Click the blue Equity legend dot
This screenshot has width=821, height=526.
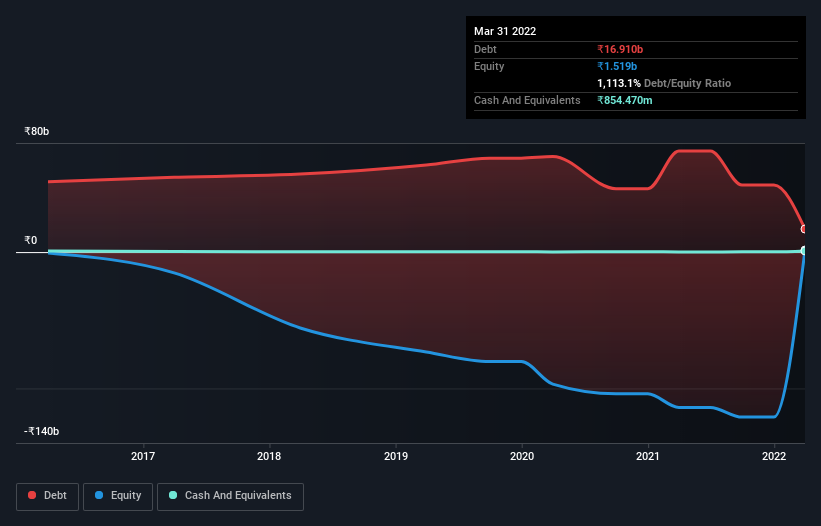pos(98,495)
